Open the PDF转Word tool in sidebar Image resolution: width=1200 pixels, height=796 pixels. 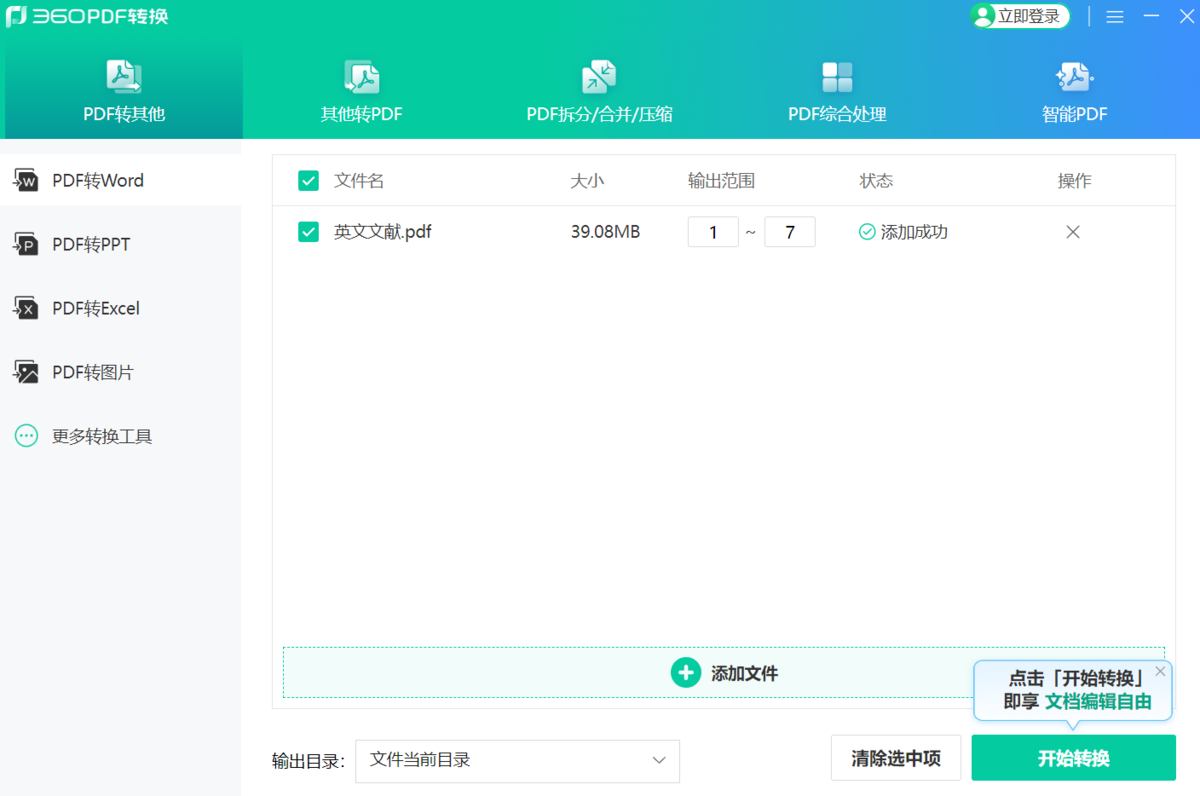click(98, 180)
